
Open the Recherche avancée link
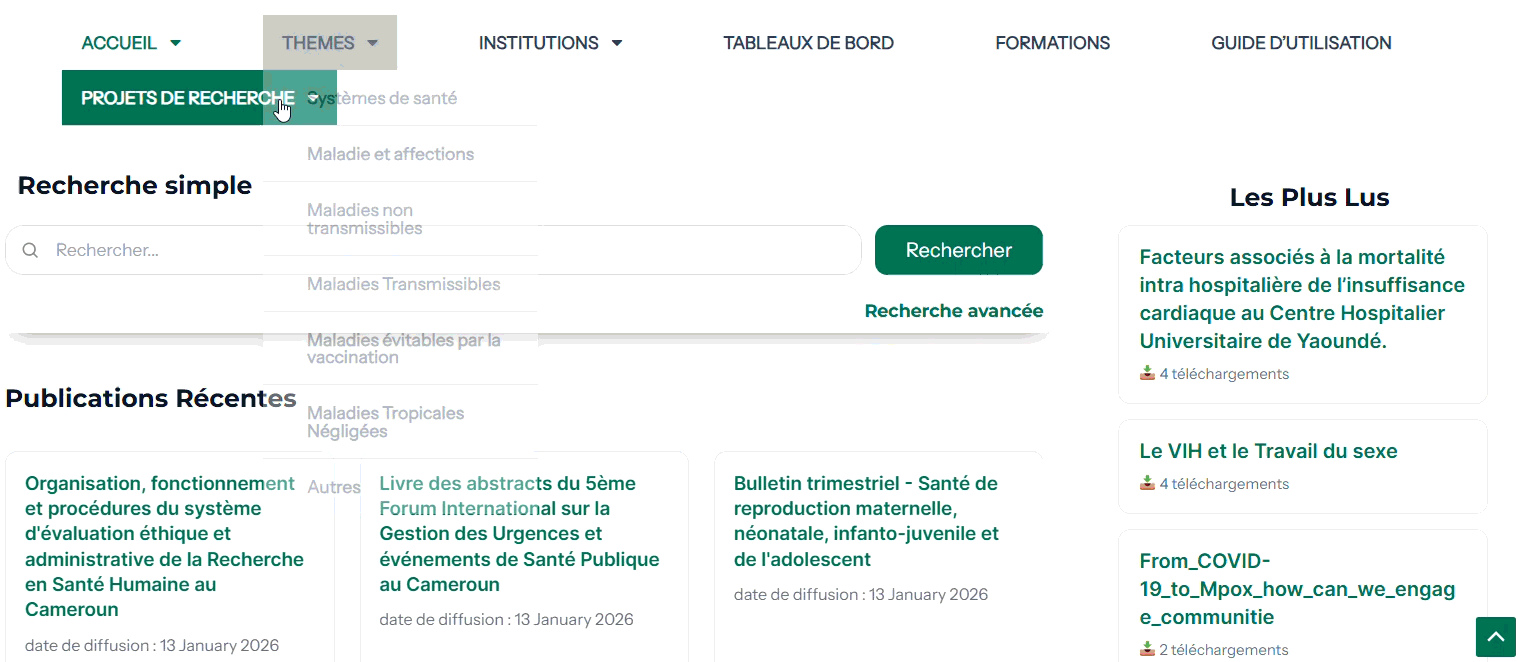(953, 311)
